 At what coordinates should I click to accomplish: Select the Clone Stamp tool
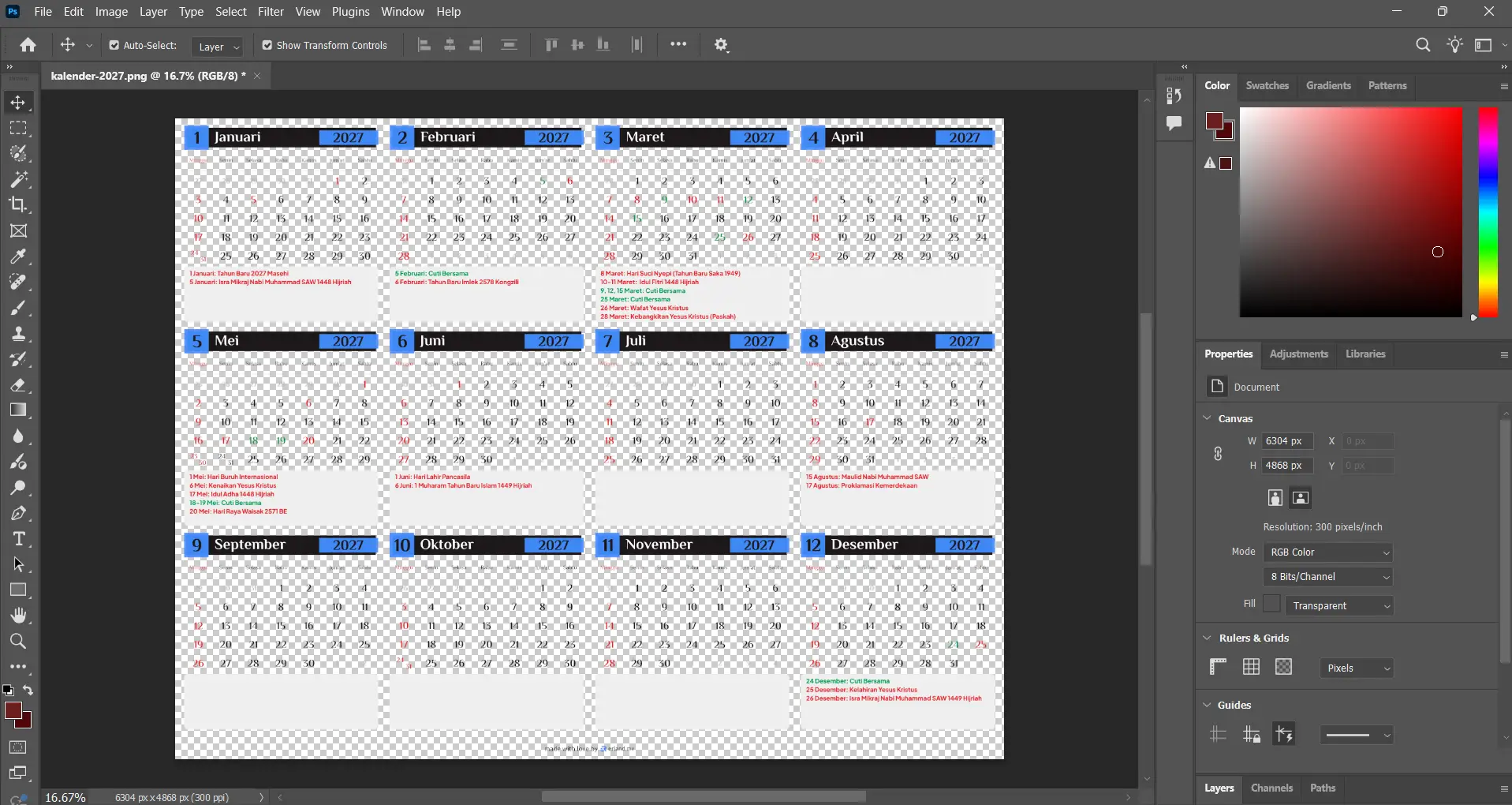(x=18, y=333)
